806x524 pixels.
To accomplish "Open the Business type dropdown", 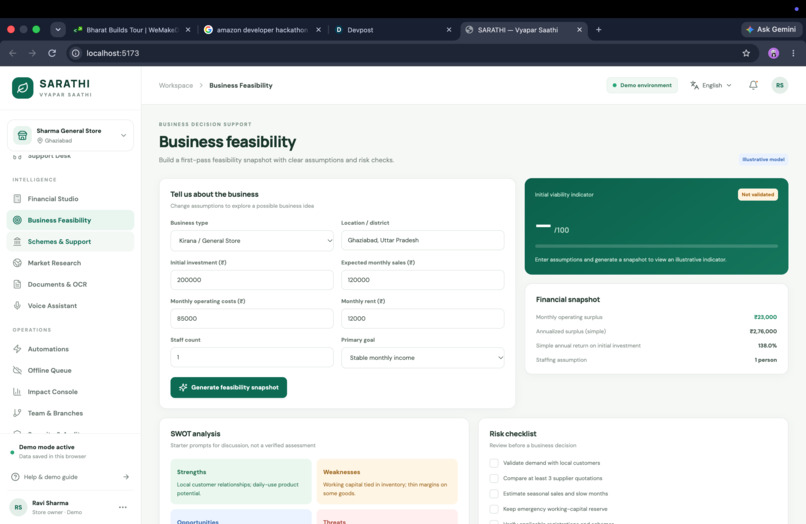I will 252,241.
